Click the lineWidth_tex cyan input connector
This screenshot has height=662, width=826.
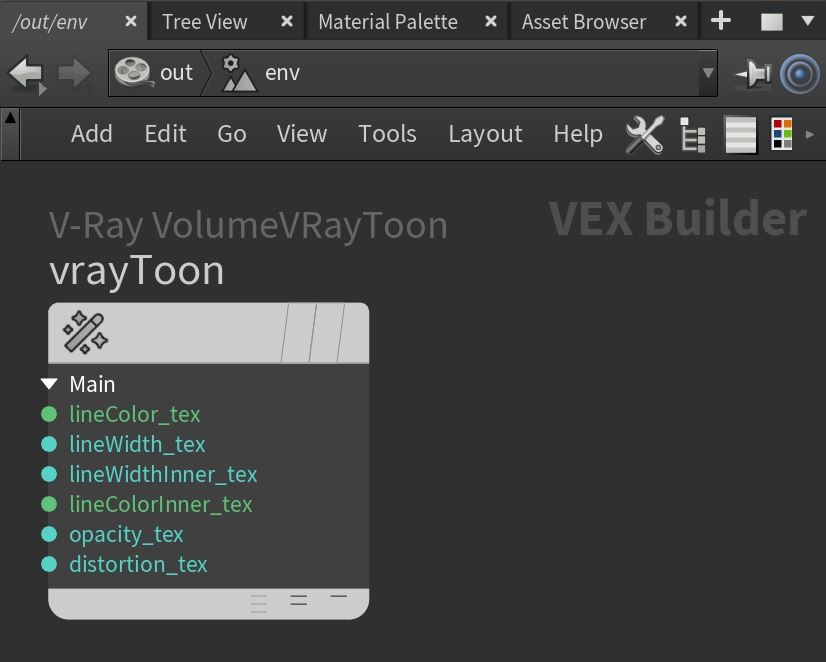[x=49, y=444]
